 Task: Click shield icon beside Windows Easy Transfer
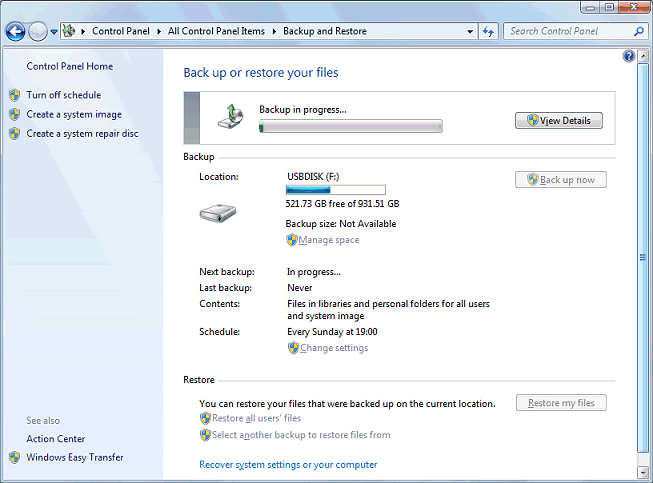[15, 457]
